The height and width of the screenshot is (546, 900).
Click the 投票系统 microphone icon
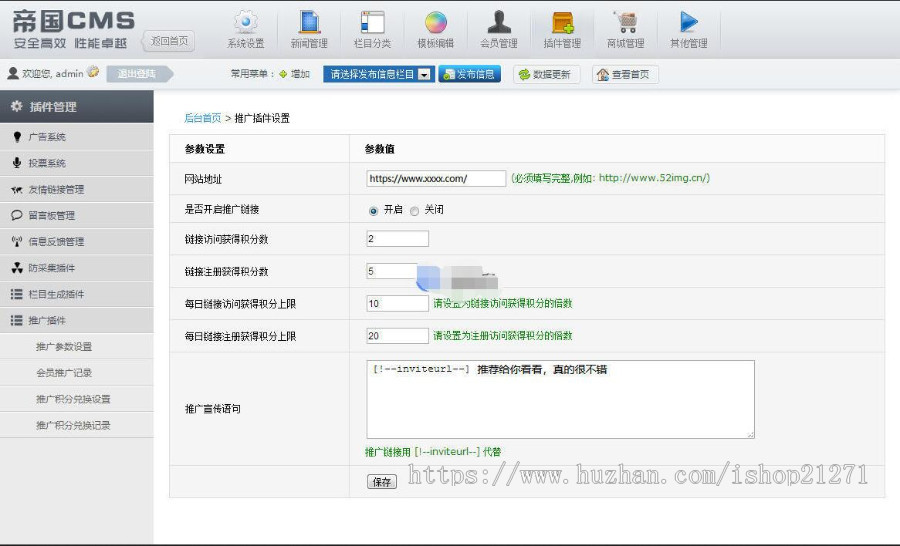(x=17, y=162)
